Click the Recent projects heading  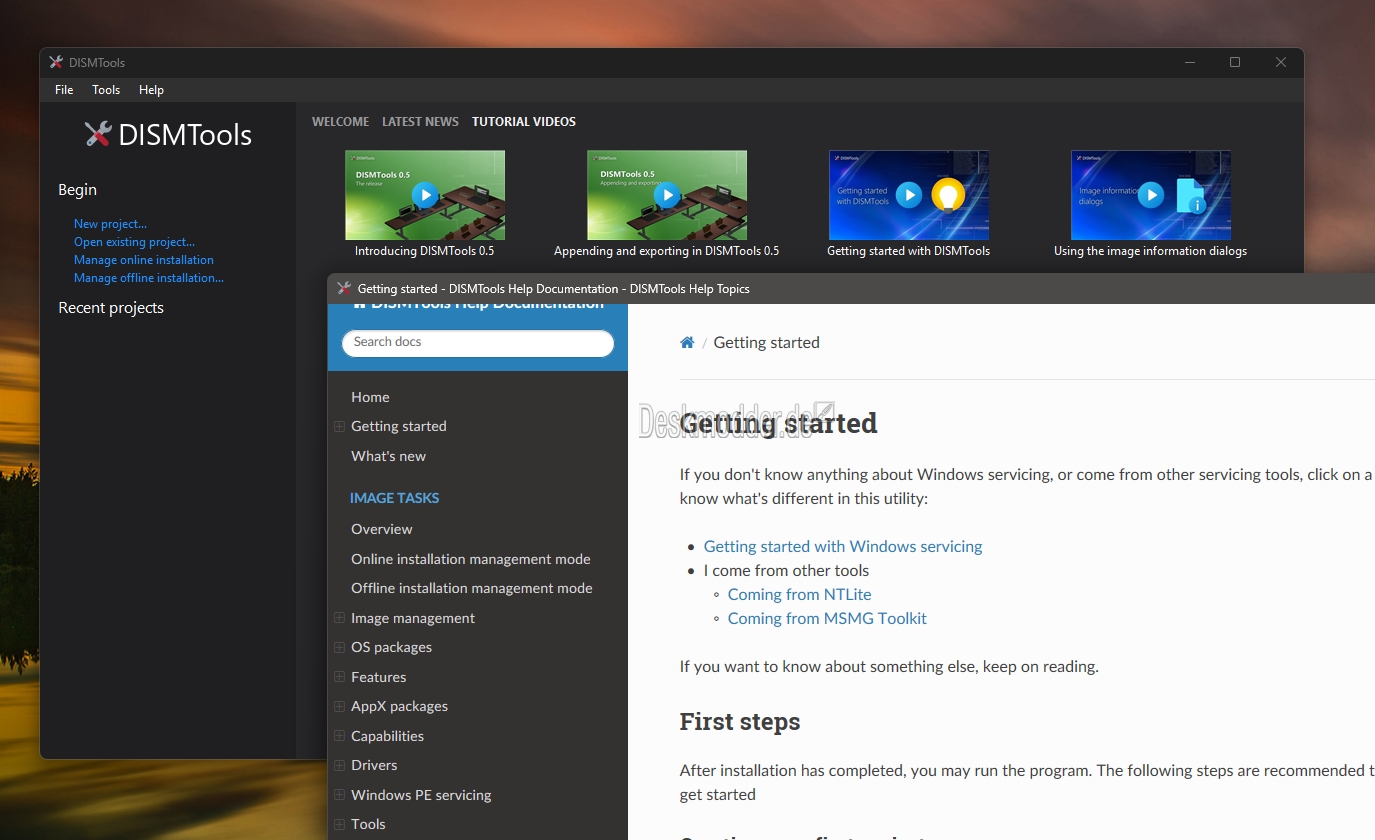click(x=111, y=308)
